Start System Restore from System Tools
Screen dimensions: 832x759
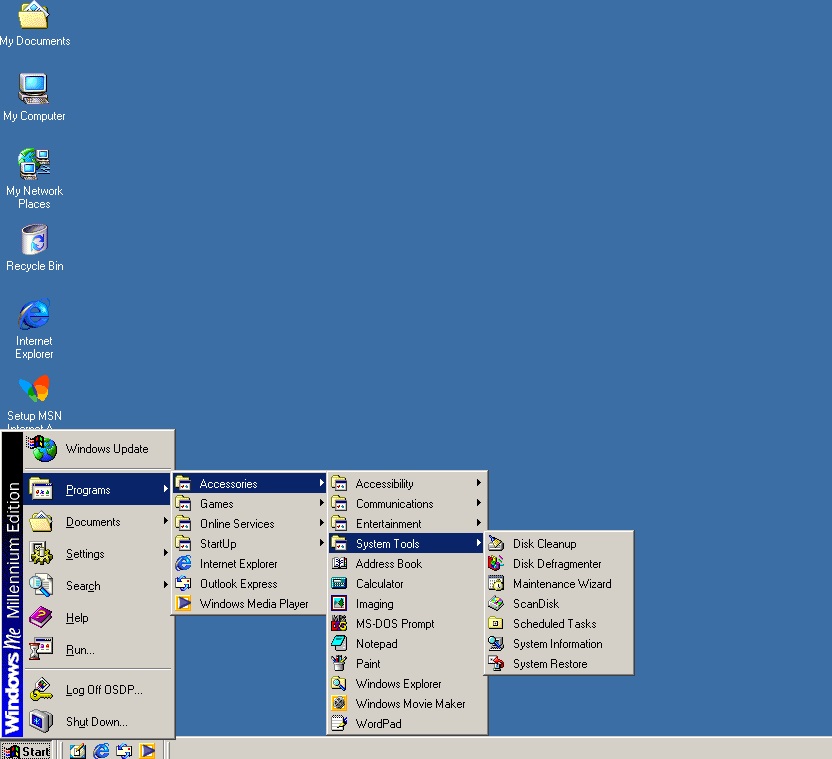(549, 664)
